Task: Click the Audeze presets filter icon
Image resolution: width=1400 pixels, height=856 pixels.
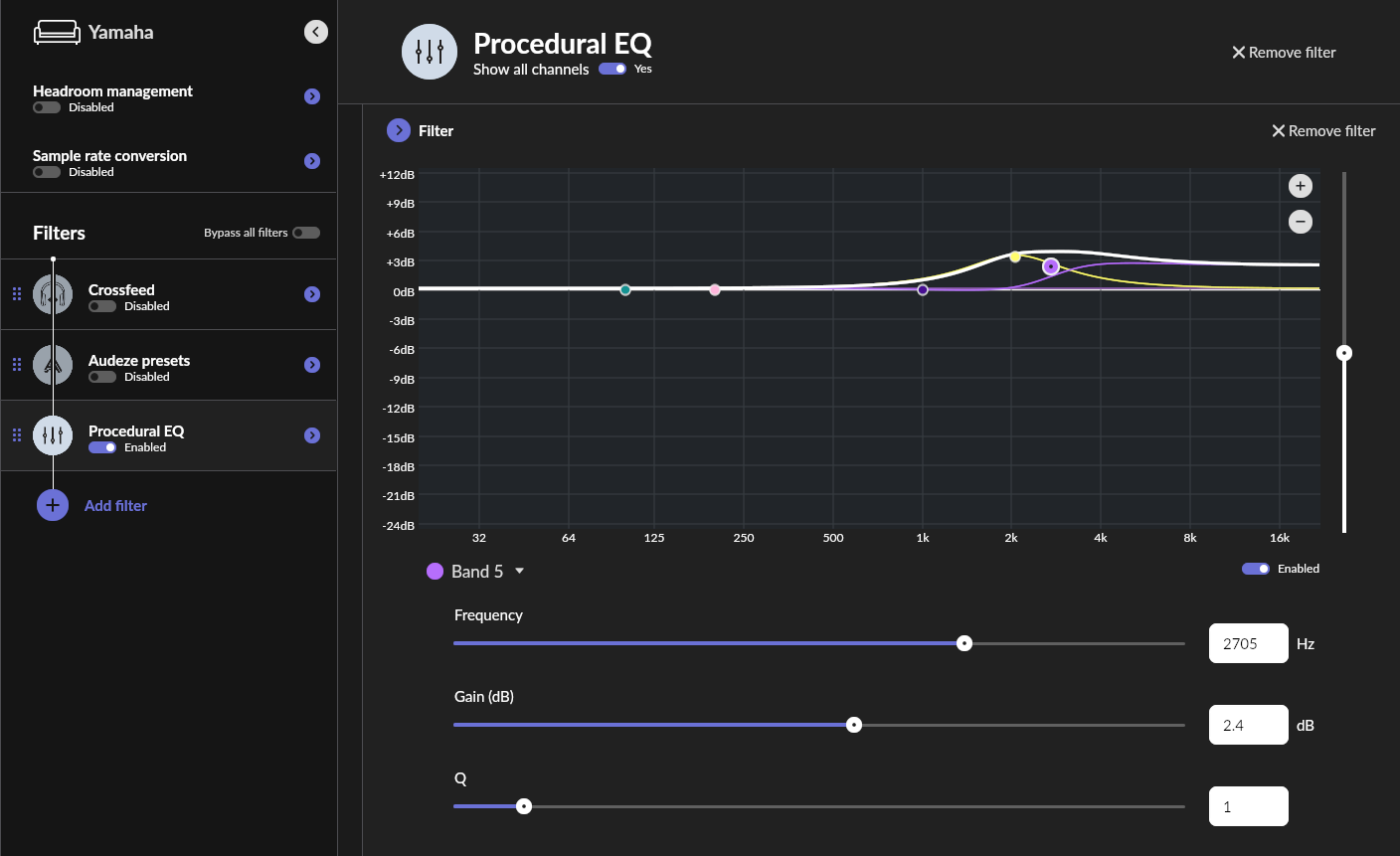Action: 53,365
